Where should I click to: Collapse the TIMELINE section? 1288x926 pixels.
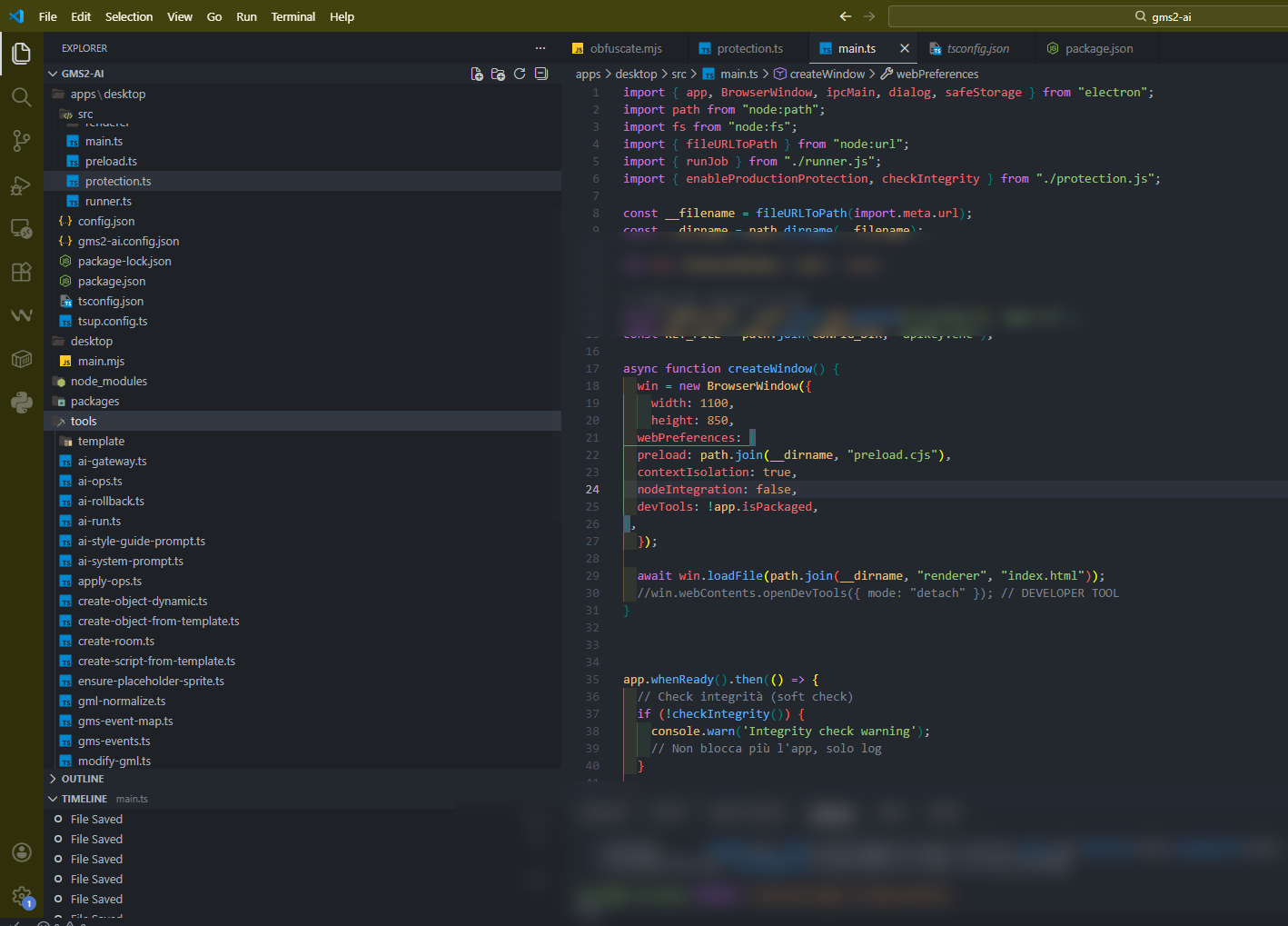pos(302,799)
